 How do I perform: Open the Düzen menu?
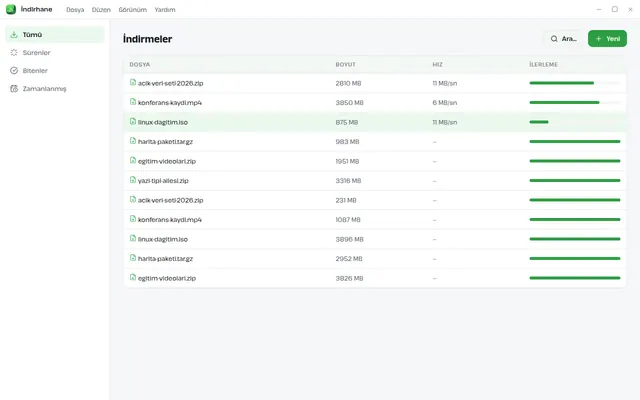tap(101, 10)
